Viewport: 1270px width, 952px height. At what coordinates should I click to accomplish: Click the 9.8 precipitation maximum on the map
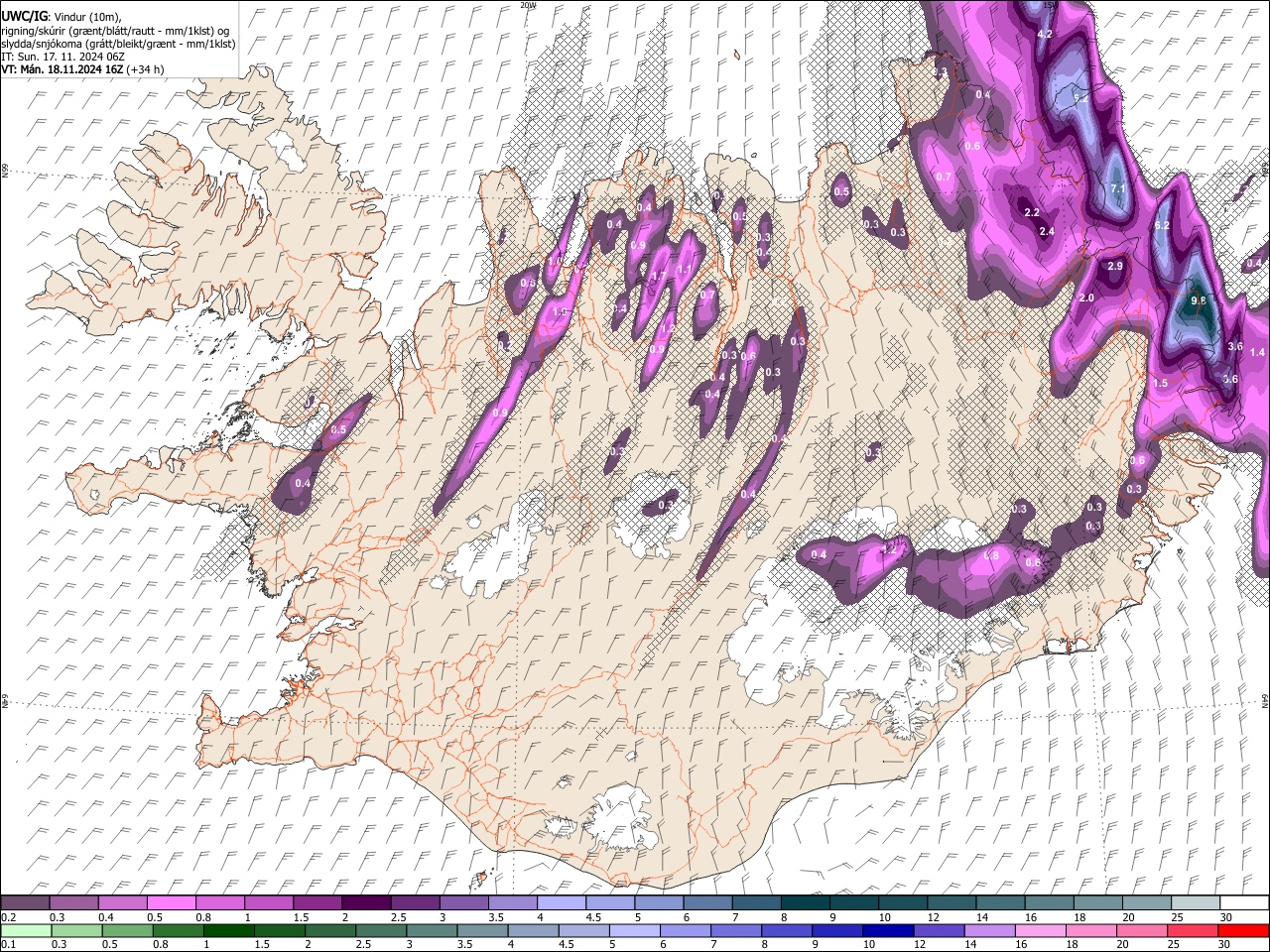coord(1198,300)
